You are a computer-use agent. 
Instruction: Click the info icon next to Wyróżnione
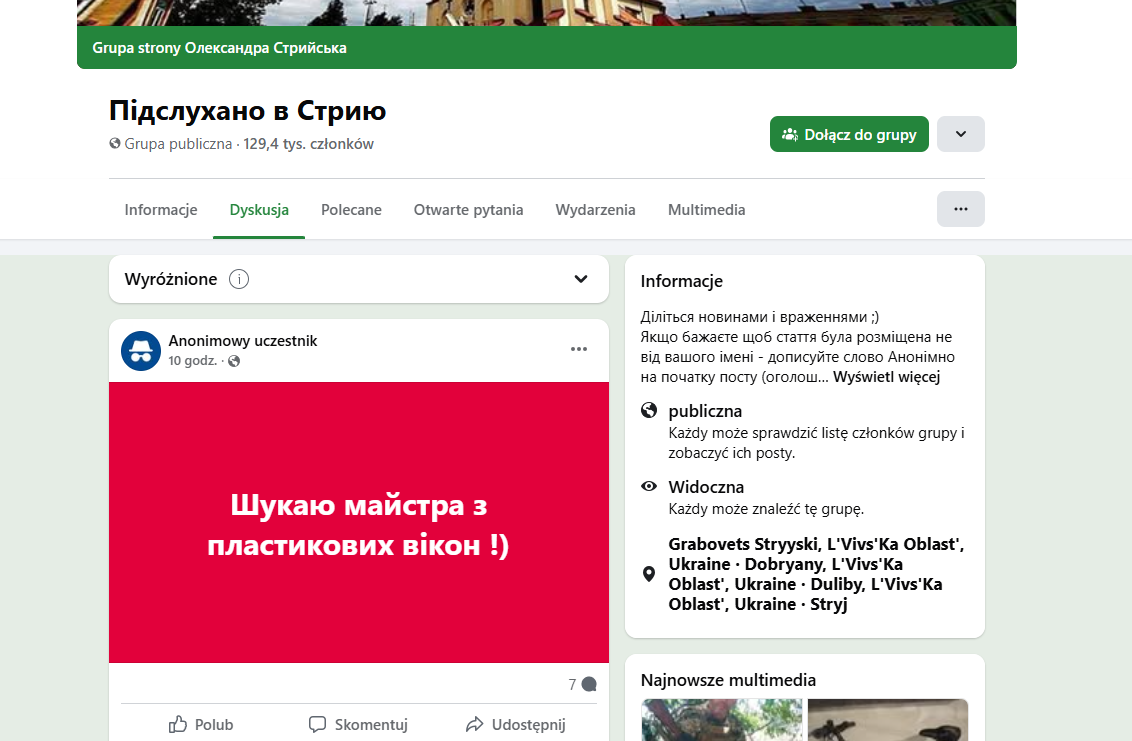(x=239, y=279)
